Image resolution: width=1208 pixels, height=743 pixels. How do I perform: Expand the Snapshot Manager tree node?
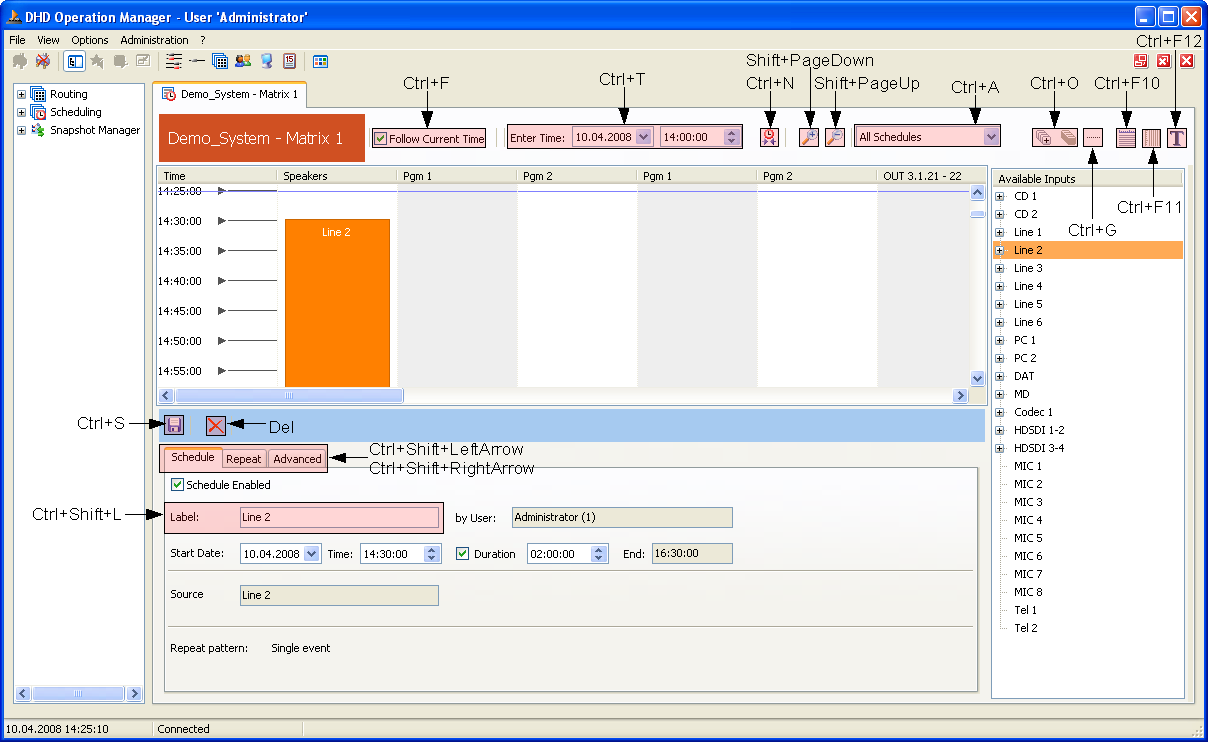click(21, 130)
